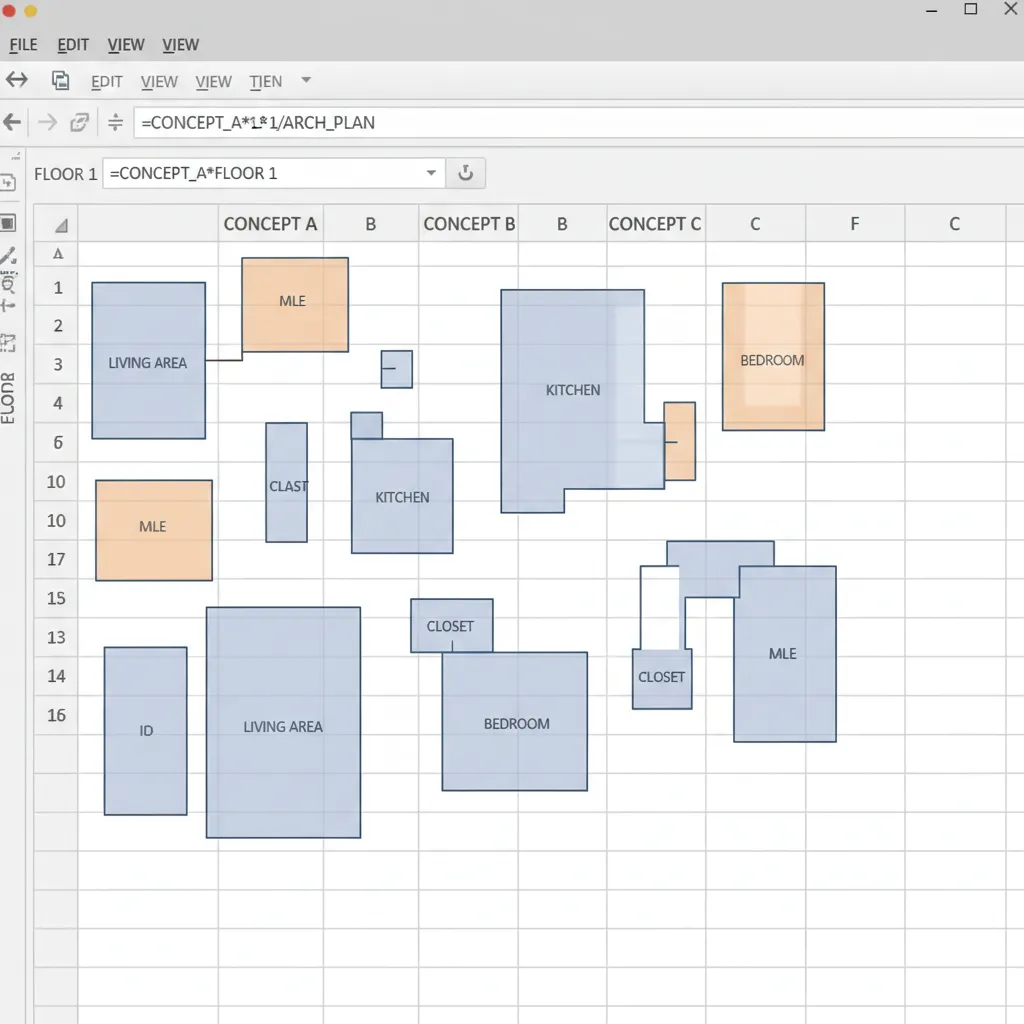Select the large bottom LIVING AREA block

(x=283, y=722)
